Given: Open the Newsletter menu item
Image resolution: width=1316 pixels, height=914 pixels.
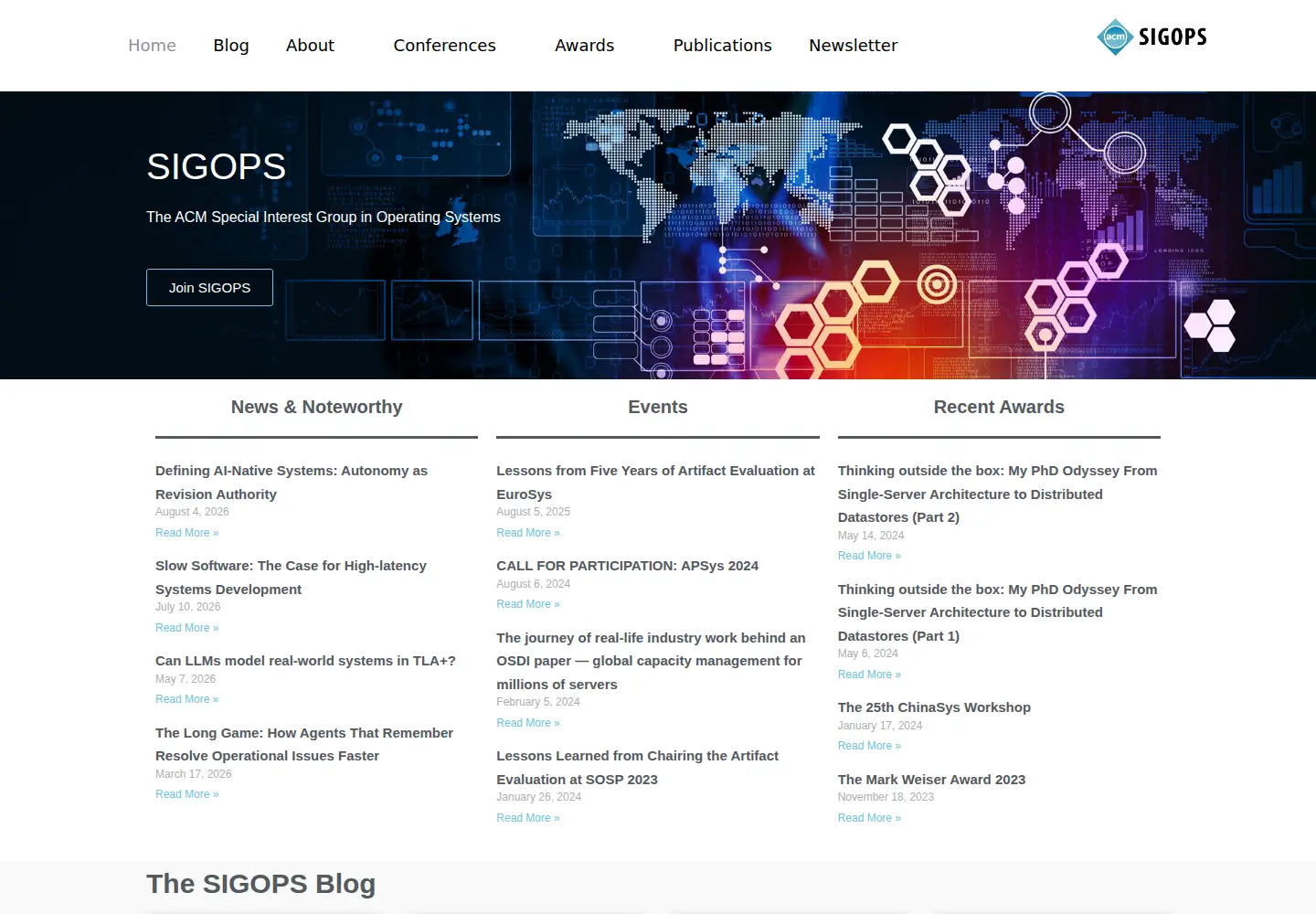Looking at the screenshot, I should [854, 46].
